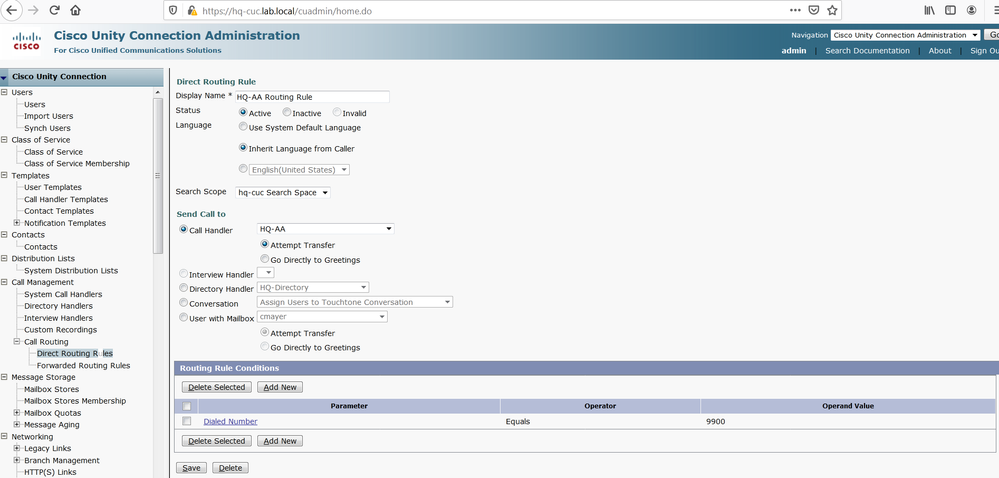Expand the Legacy Links node
Viewport: 999px width, 478px height.
(17, 449)
